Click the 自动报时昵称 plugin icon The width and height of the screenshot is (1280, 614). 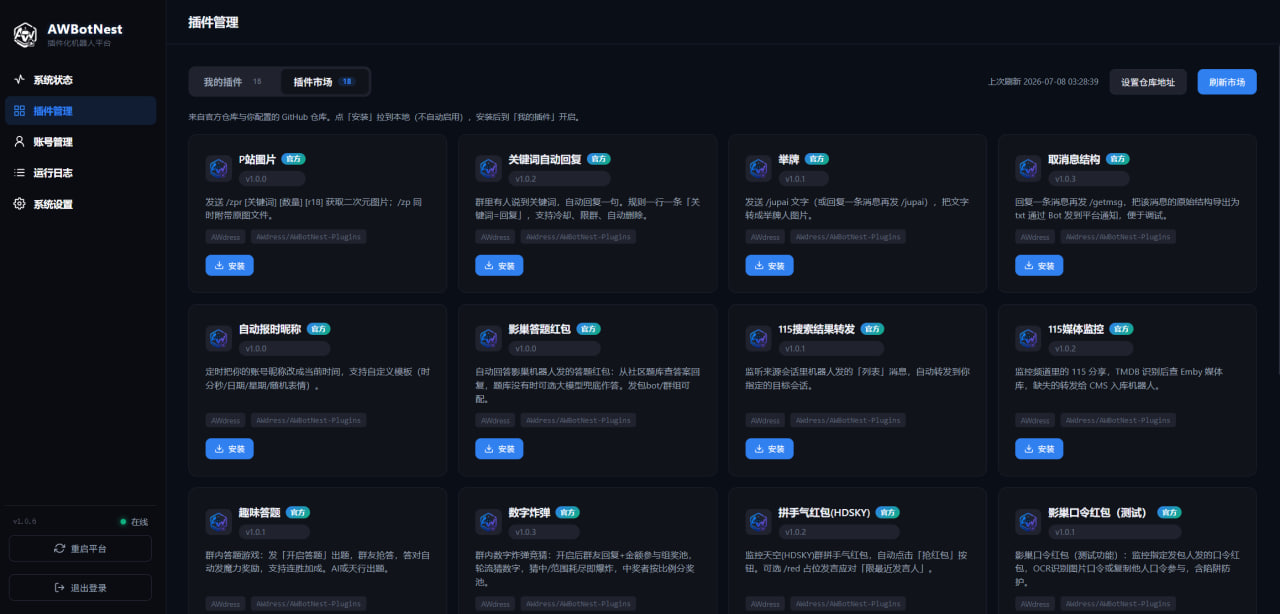[x=218, y=338]
